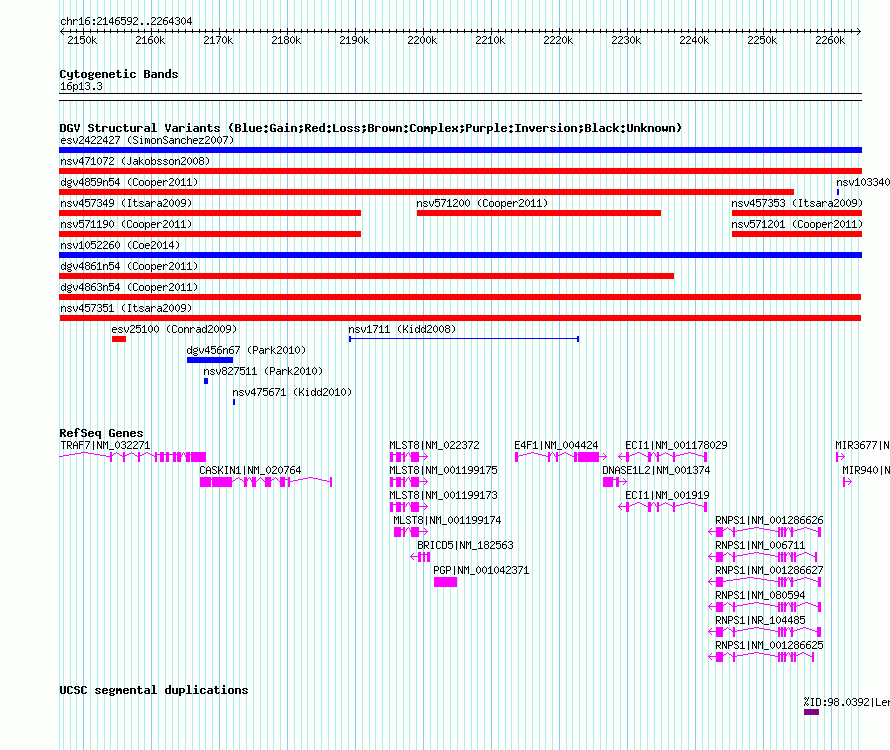The width and height of the screenshot is (890, 750).
Task: Select the MLST8|NM_022372 gene label
Action: [434, 445]
